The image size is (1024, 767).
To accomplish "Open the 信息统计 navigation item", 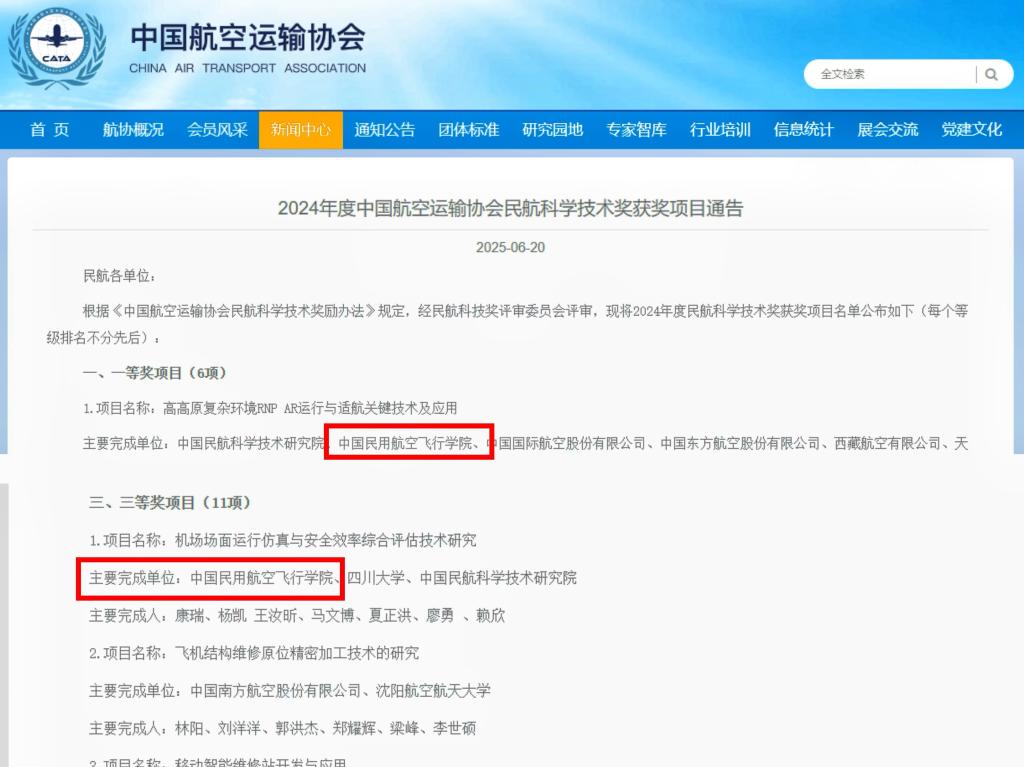I will coord(804,129).
